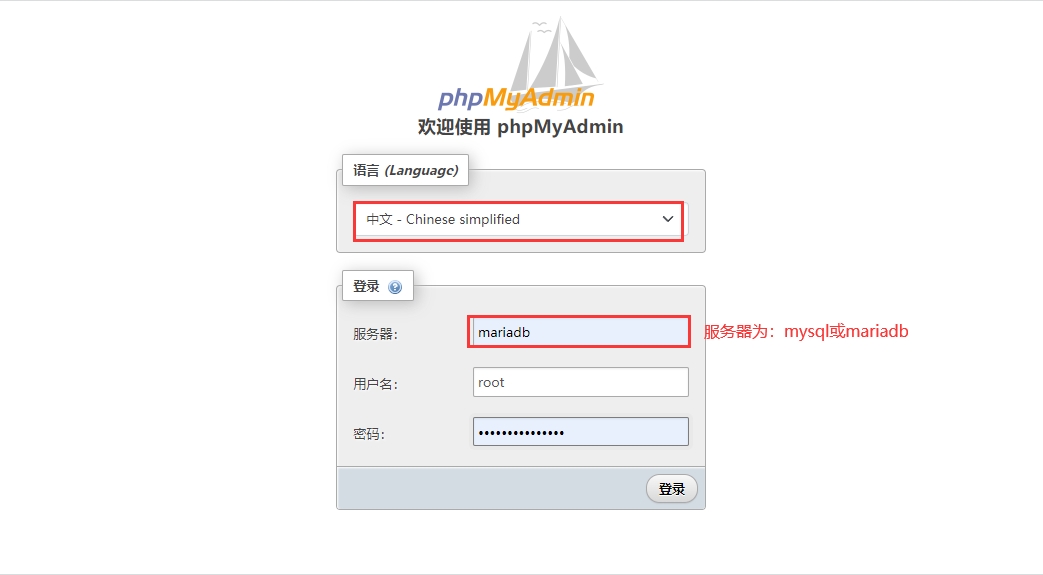This screenshot has height=575, width=1043.
Task: Click the 用户名 label
Action: click(x=375, y=384)
